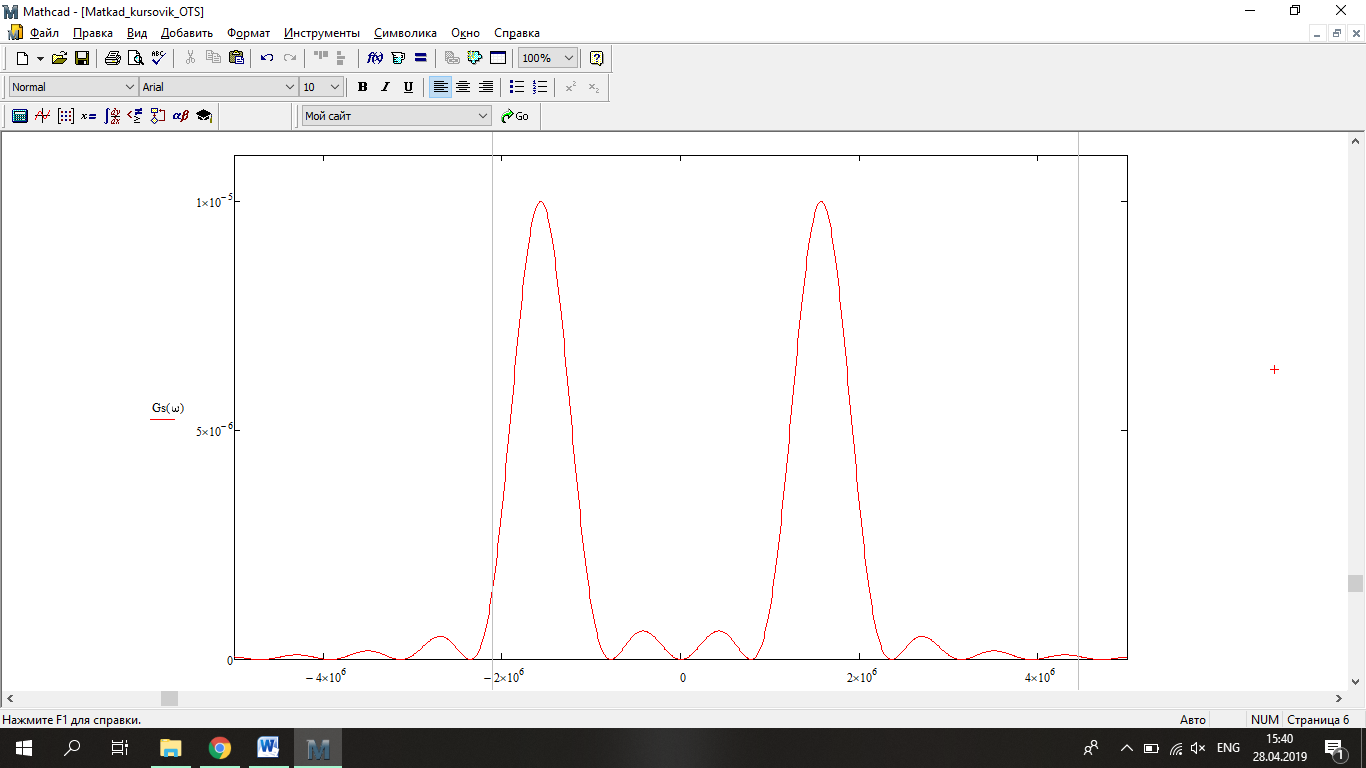Click the Insert Function f(x) icon
The width and height of the screenshot is (1366, 768).
pyautogui.click(x=376, y=58)
